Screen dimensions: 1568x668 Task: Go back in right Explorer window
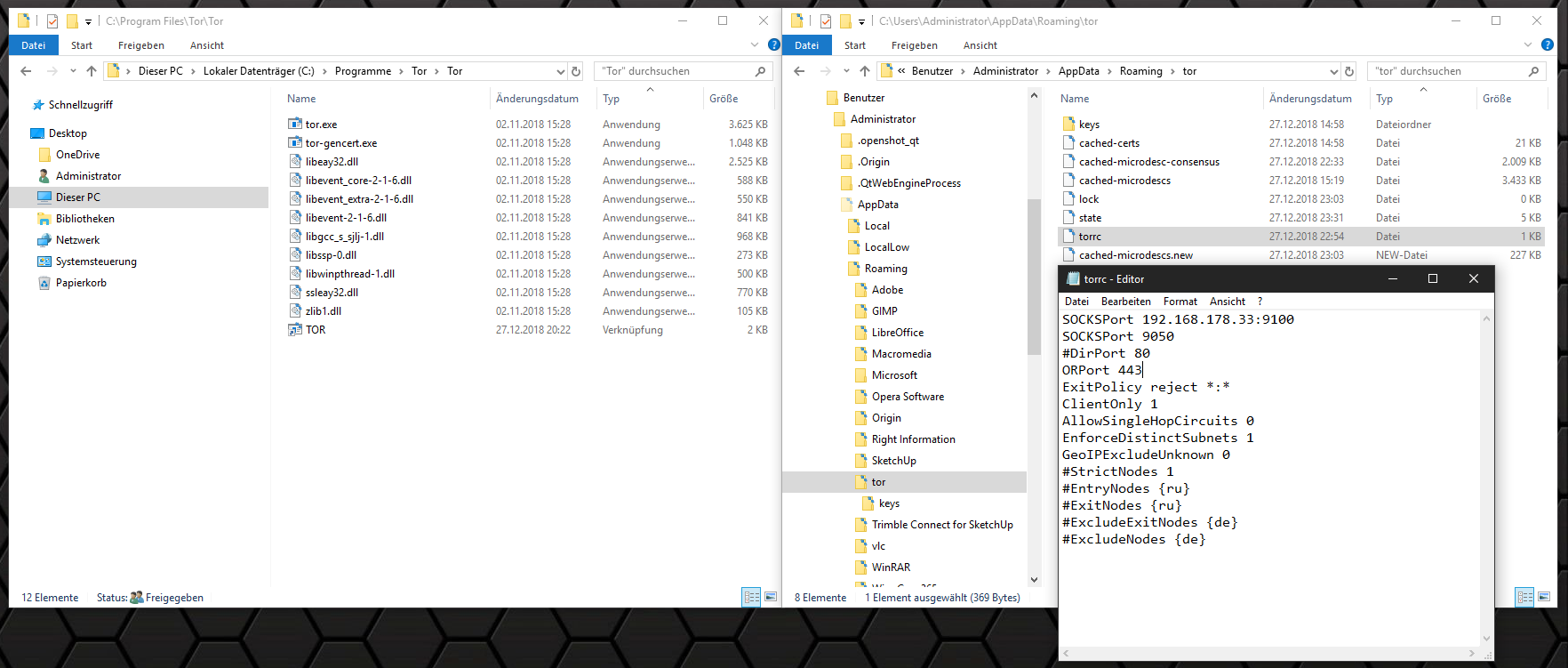[799, 71]
